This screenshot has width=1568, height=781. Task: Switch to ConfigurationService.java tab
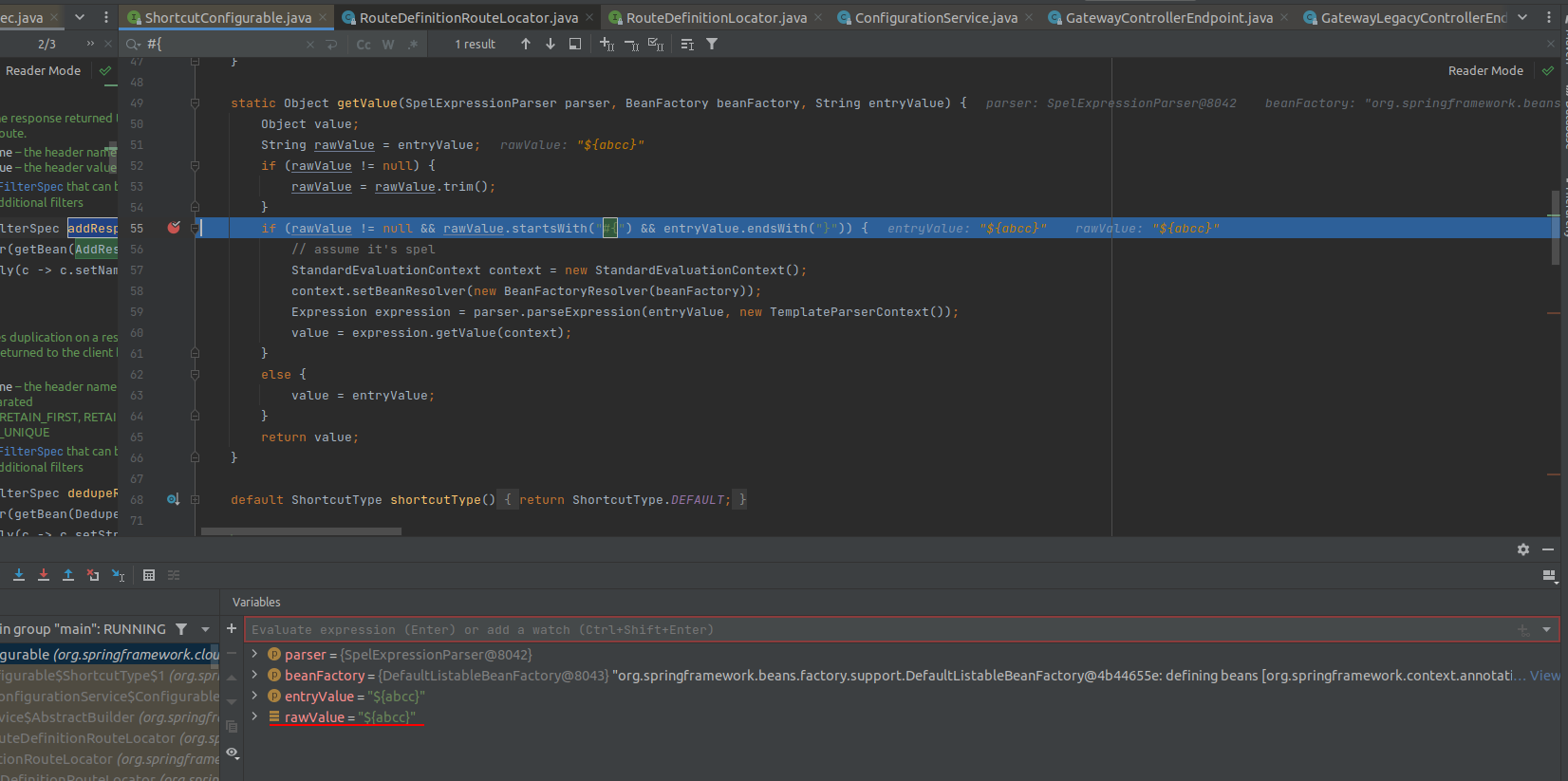pyautogui.click(x=936, y=18)
